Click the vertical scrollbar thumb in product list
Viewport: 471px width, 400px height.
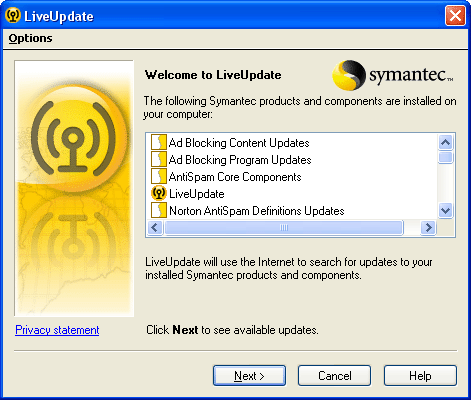point(445,157)
